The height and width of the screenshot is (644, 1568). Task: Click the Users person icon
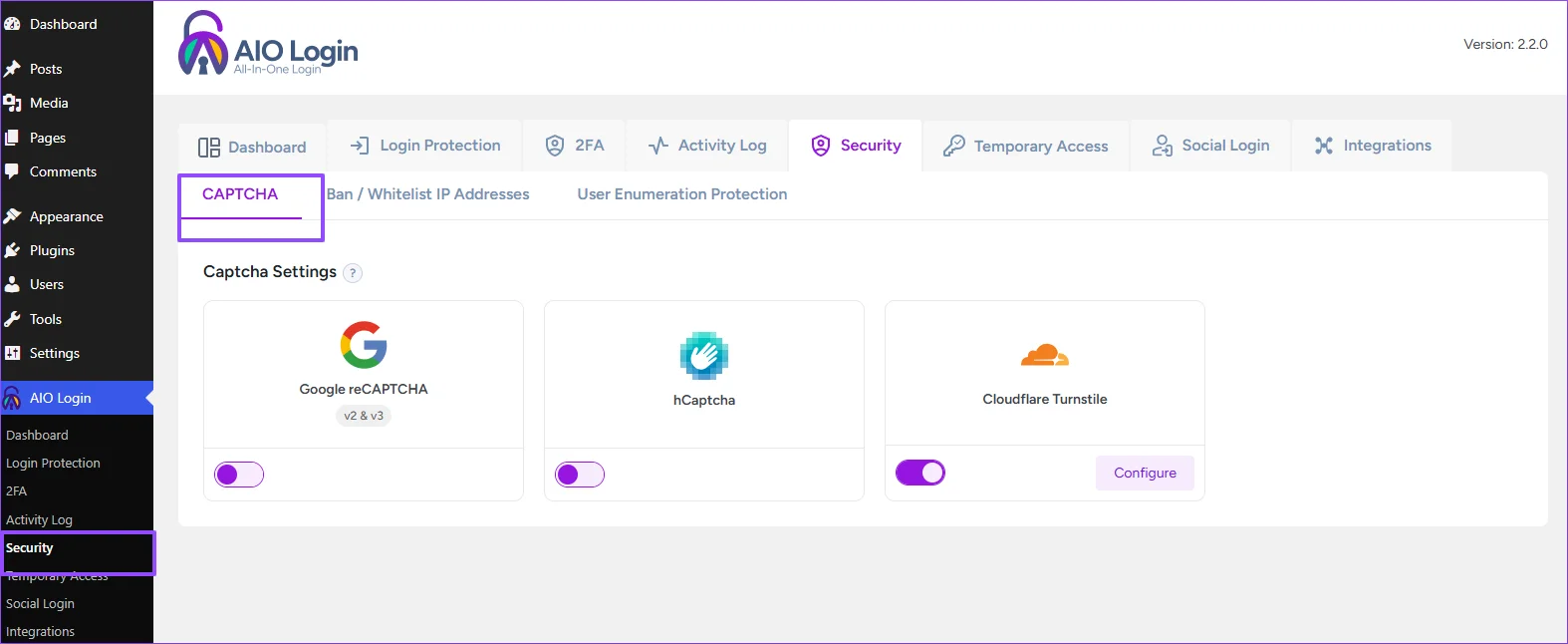12,284
